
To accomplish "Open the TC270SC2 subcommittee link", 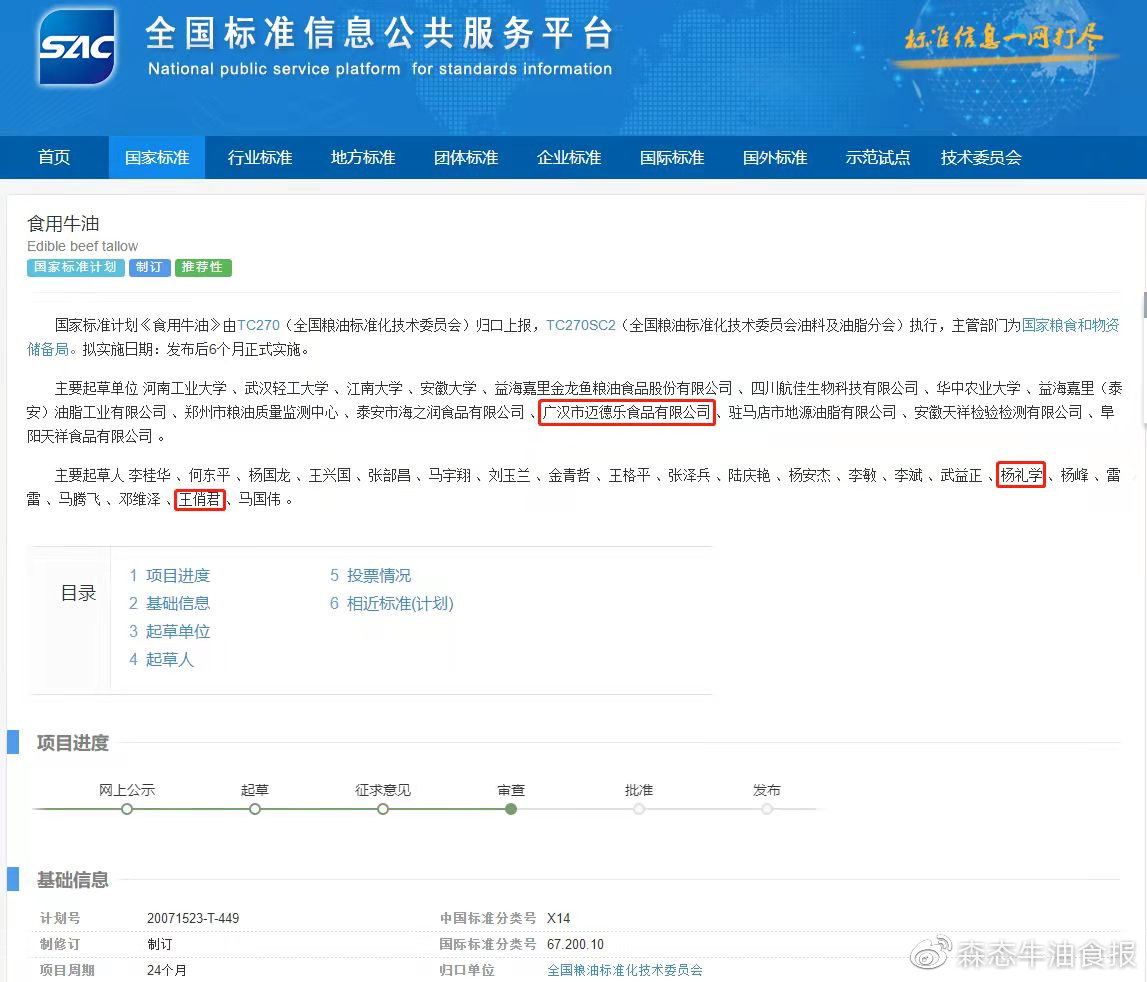I will point(581,325).
